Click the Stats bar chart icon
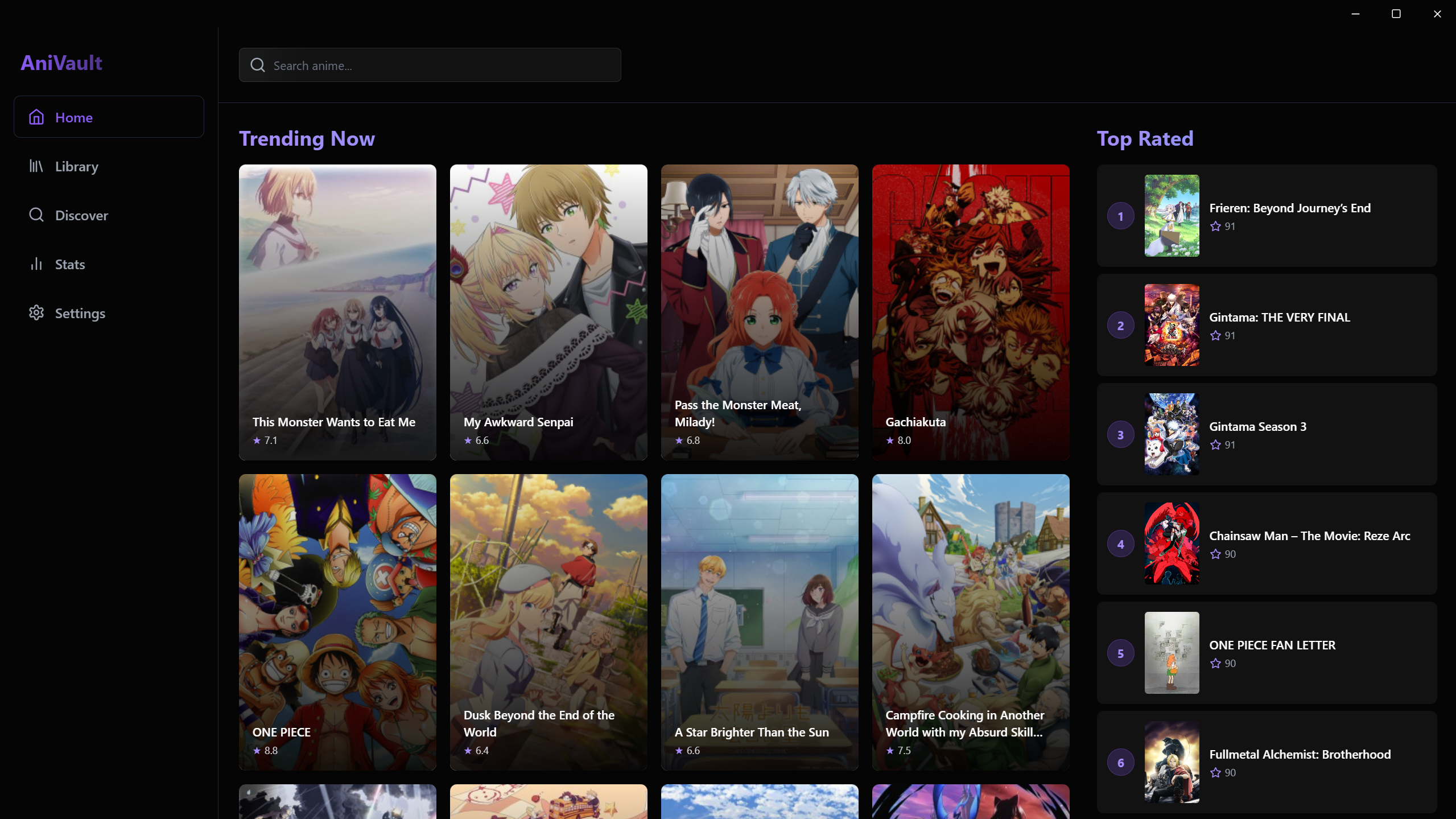The height and width of the screenshot is (819, 1456). point(36,264)
